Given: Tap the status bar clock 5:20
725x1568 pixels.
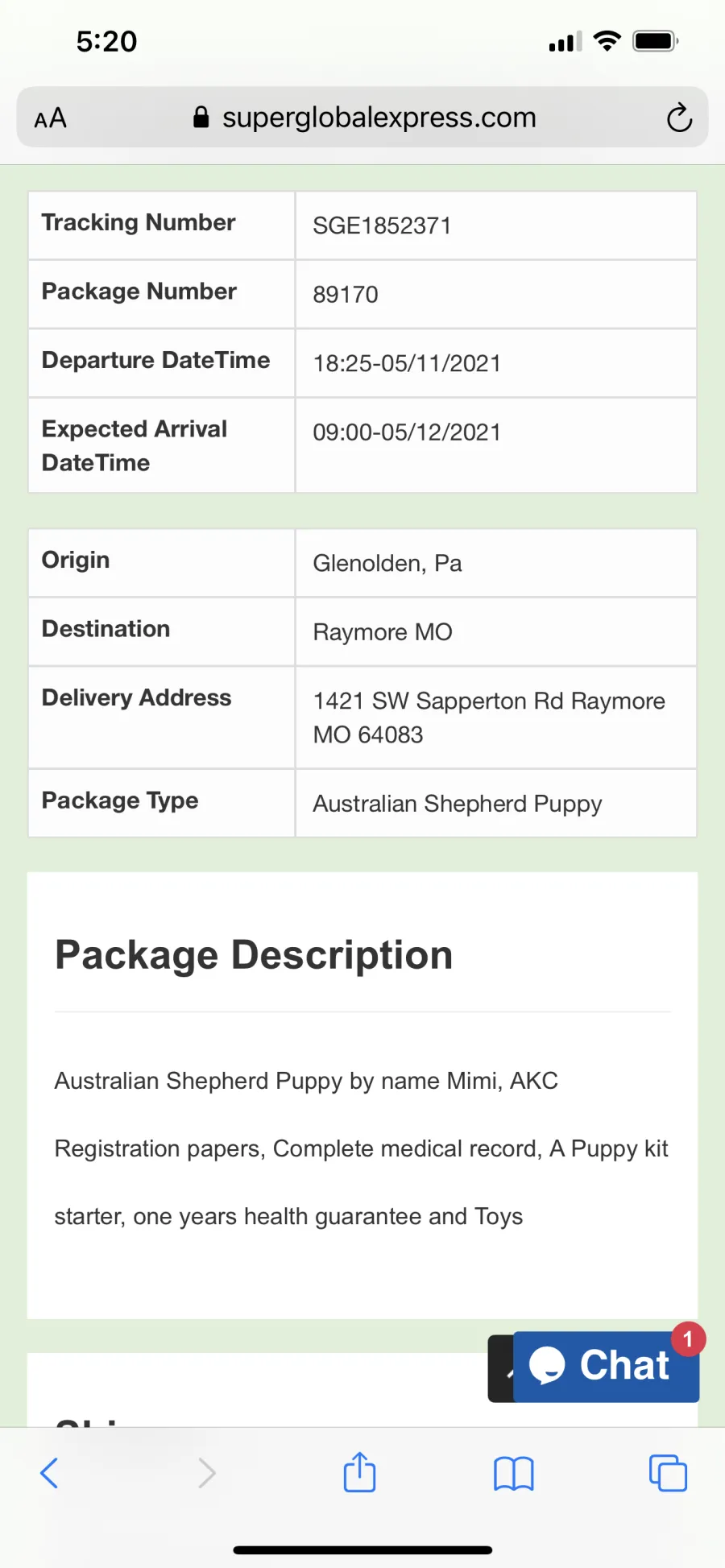Looking at the screenshot, I should pyautogui.click(x=107, y=41).
